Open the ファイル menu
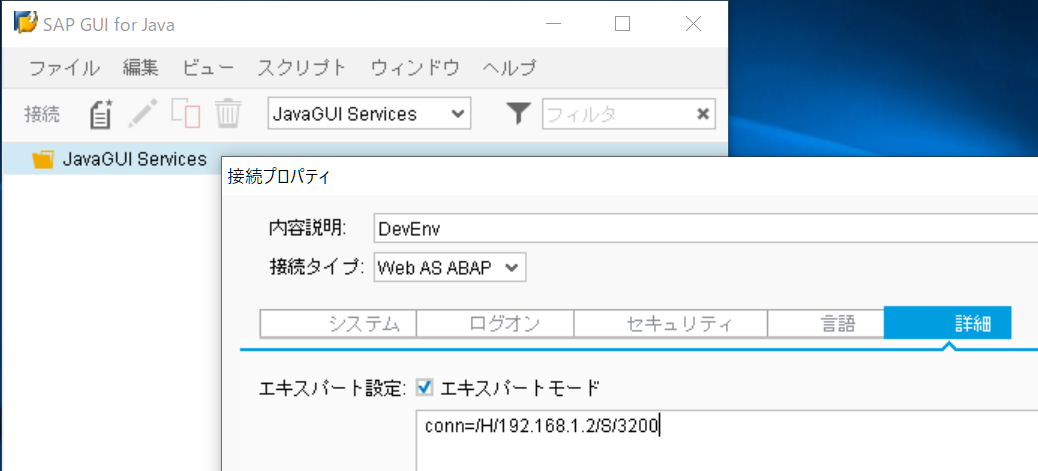Viewport: 1038px width, 471px height. pos(65,68)
